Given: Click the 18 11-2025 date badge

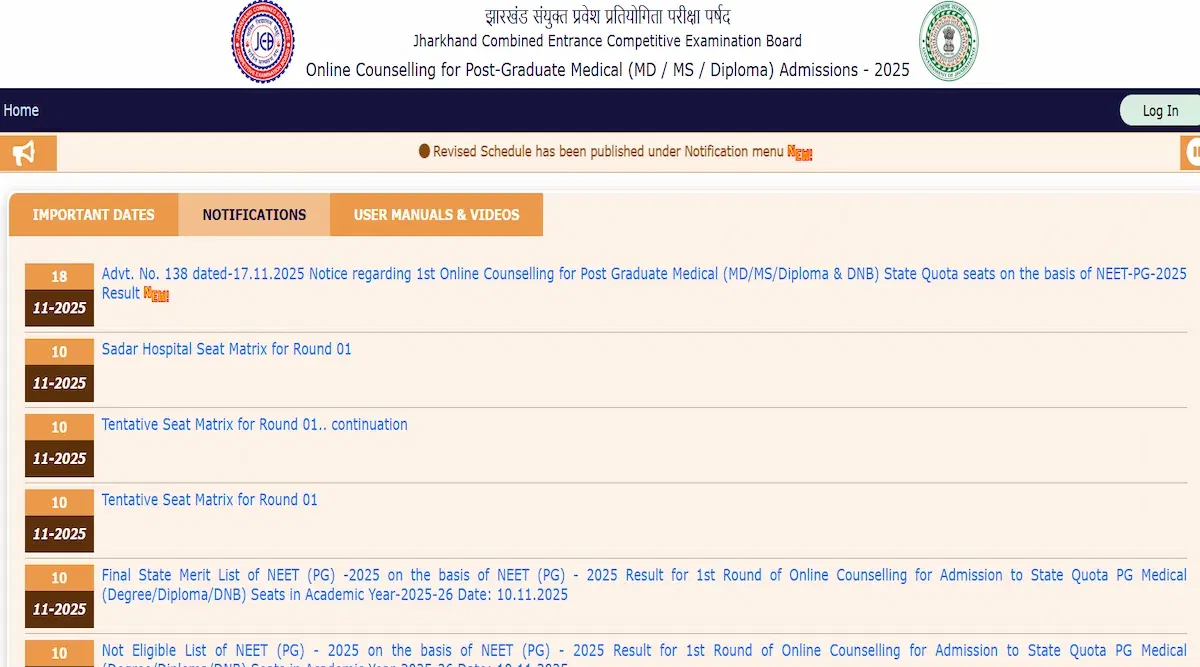Looking at the screenshot, I should (59, 294).
